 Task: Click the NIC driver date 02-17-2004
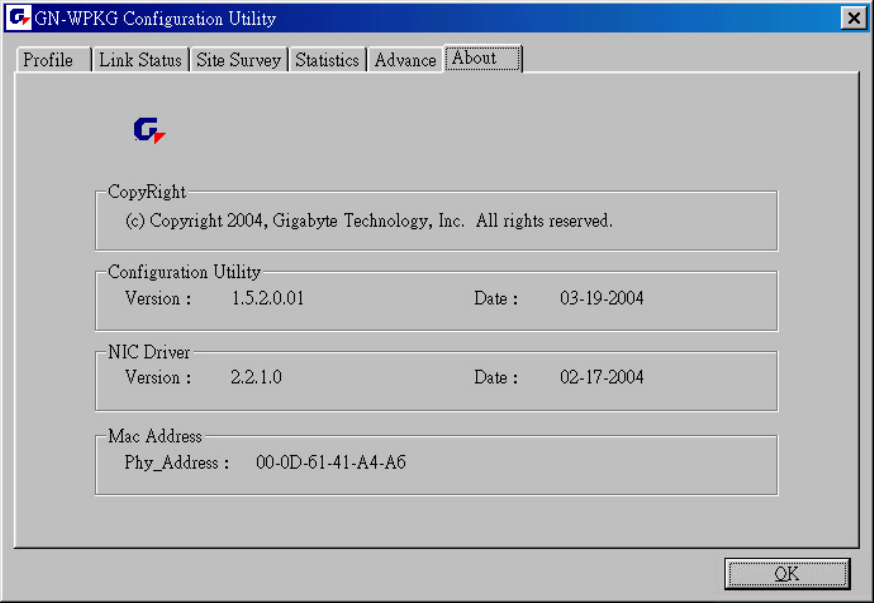[x=601, y=377]
